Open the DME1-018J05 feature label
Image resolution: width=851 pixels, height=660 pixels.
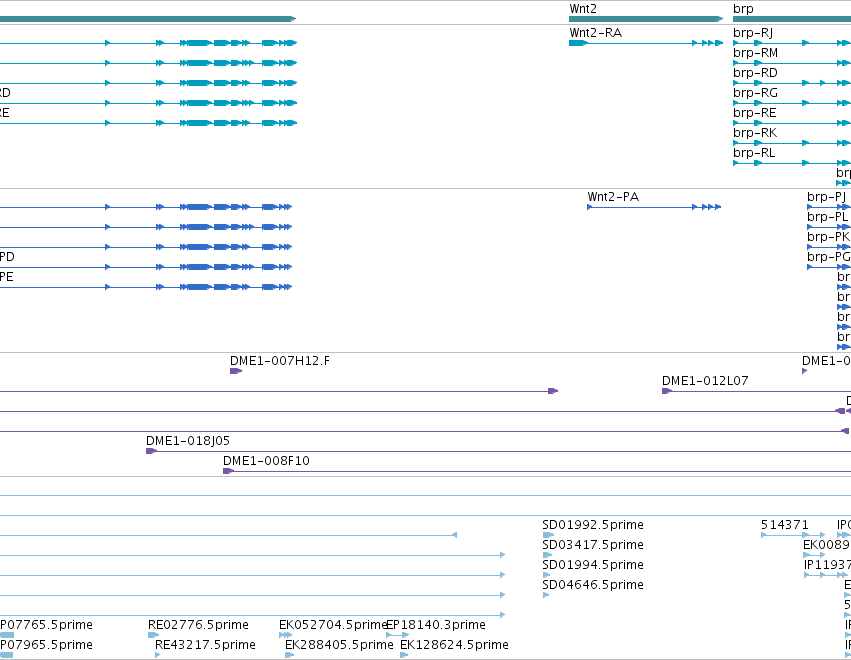[188, 441]
